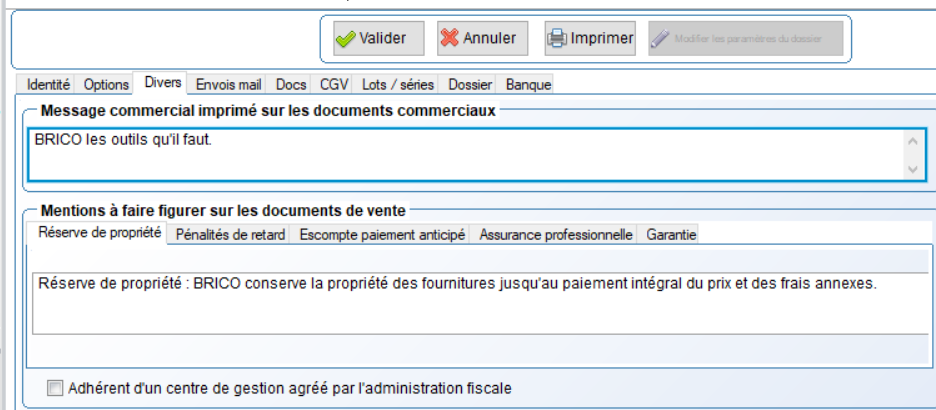
Task: Click the printer Imprimer icon
Action: click(x=557, y=39)
